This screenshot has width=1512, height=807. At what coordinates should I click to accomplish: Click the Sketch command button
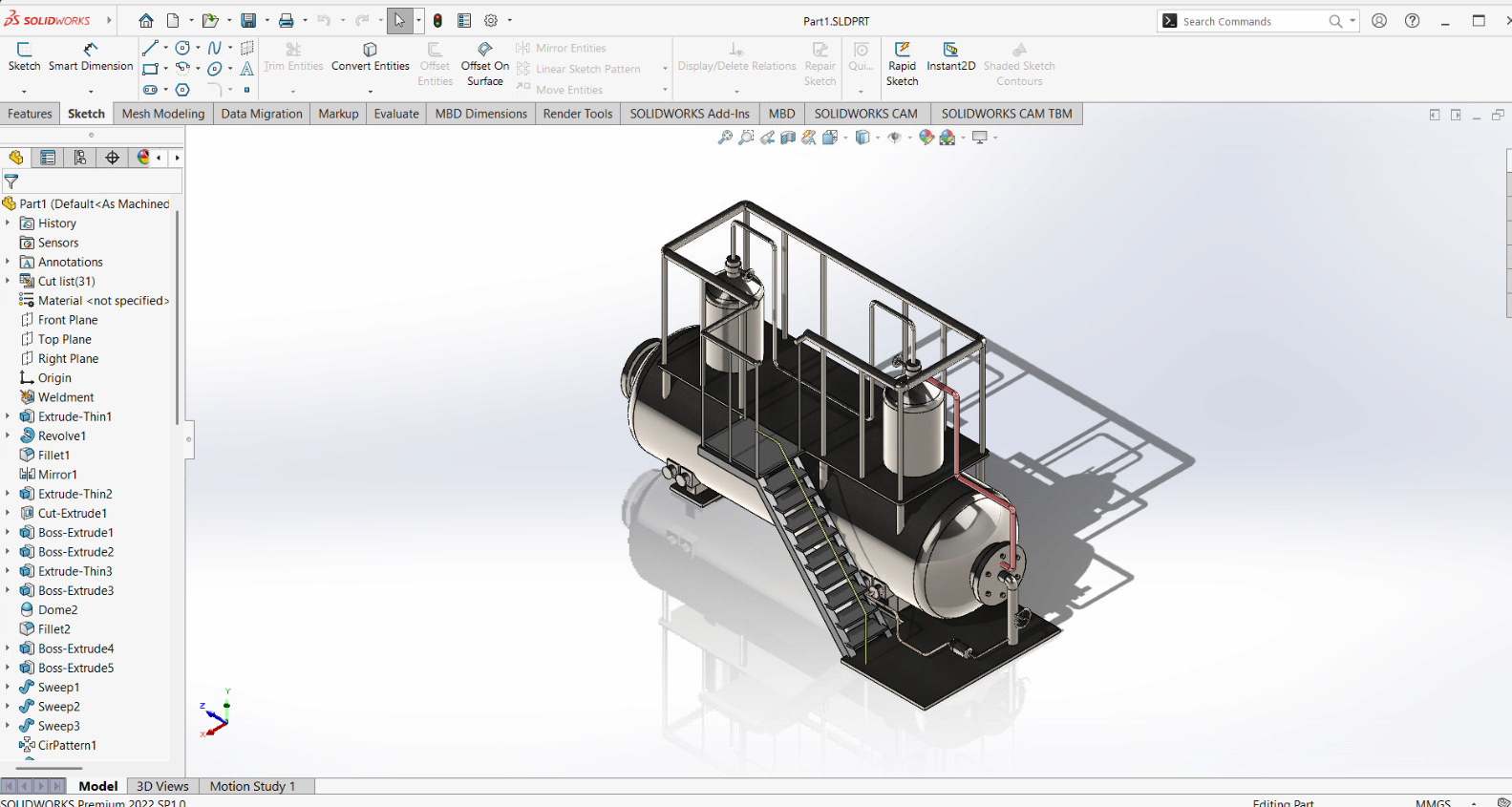[x=24, y=57]
